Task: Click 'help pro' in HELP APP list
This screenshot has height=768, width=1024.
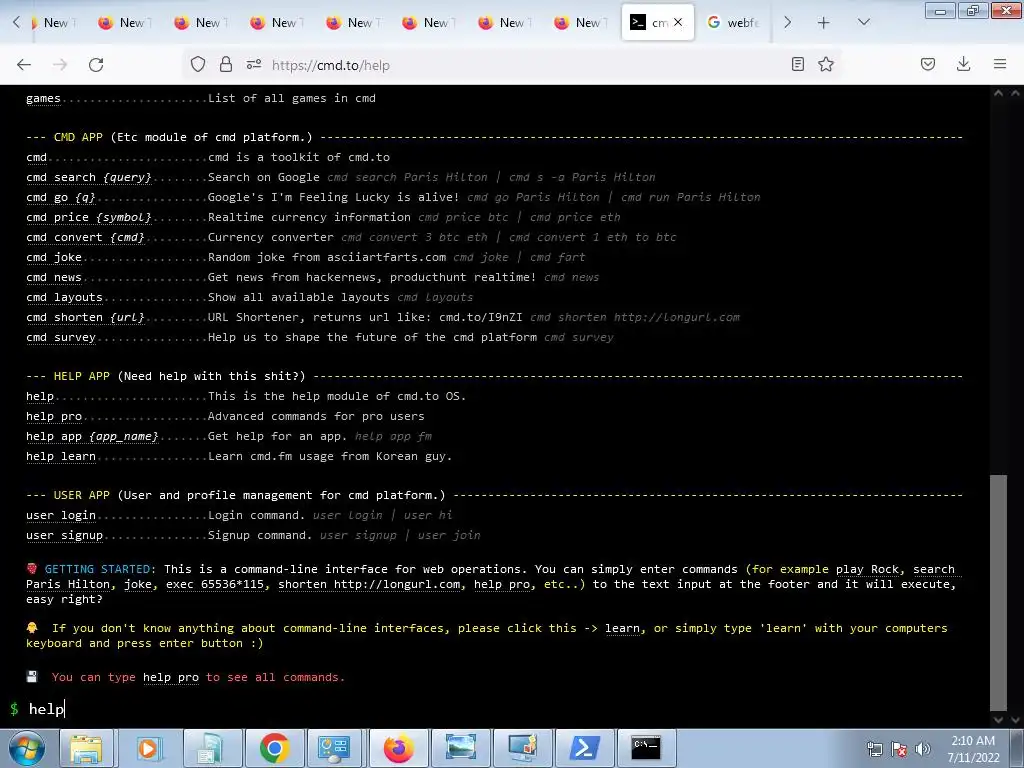Action: (x=54, y=417)
